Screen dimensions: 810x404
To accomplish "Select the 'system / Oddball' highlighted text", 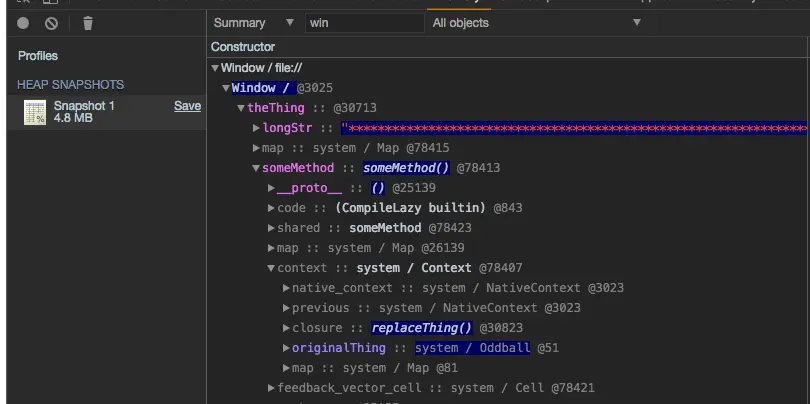I will click(473, 348).
